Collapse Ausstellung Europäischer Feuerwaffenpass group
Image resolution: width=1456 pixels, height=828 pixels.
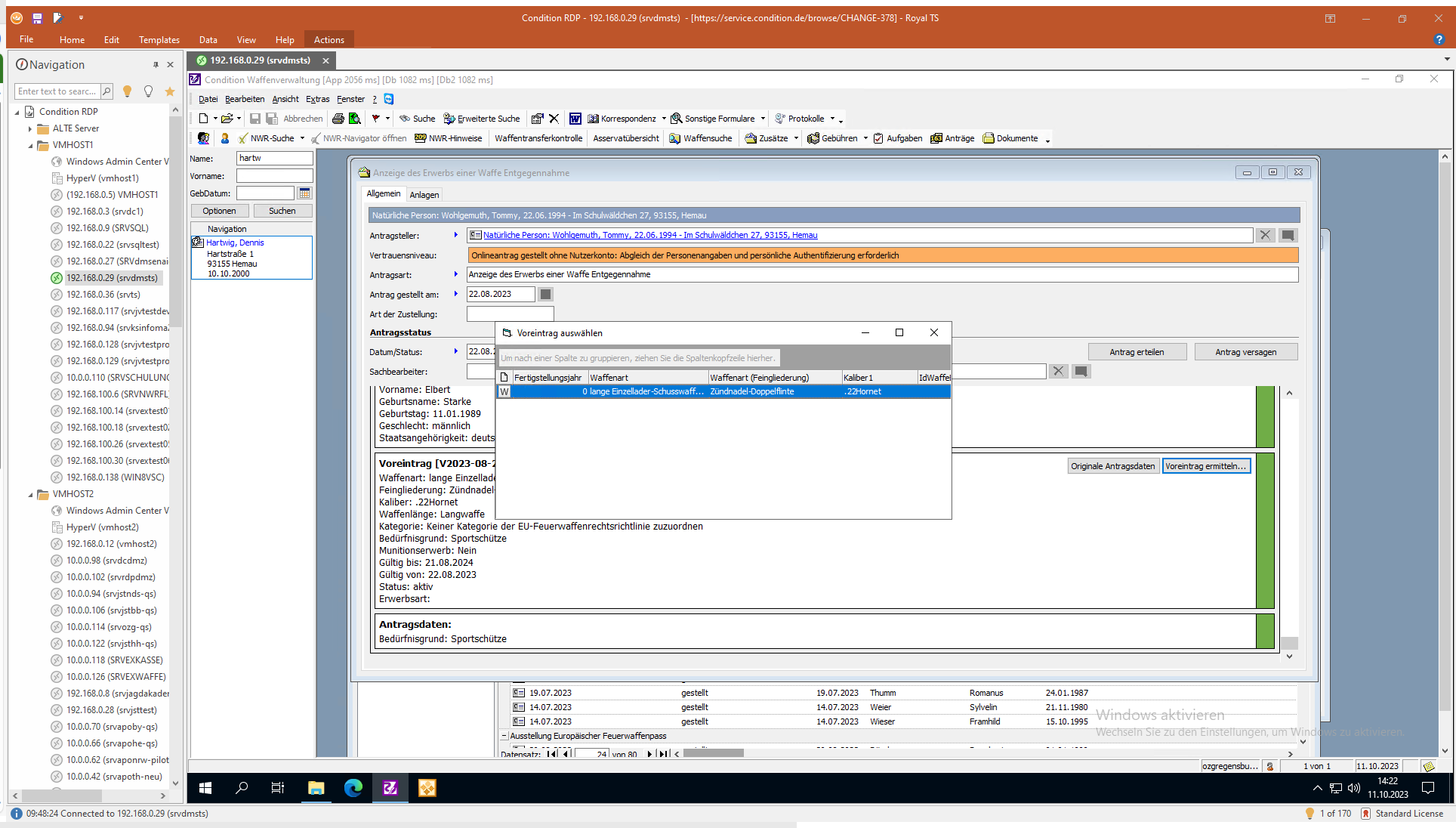point(504,736)
